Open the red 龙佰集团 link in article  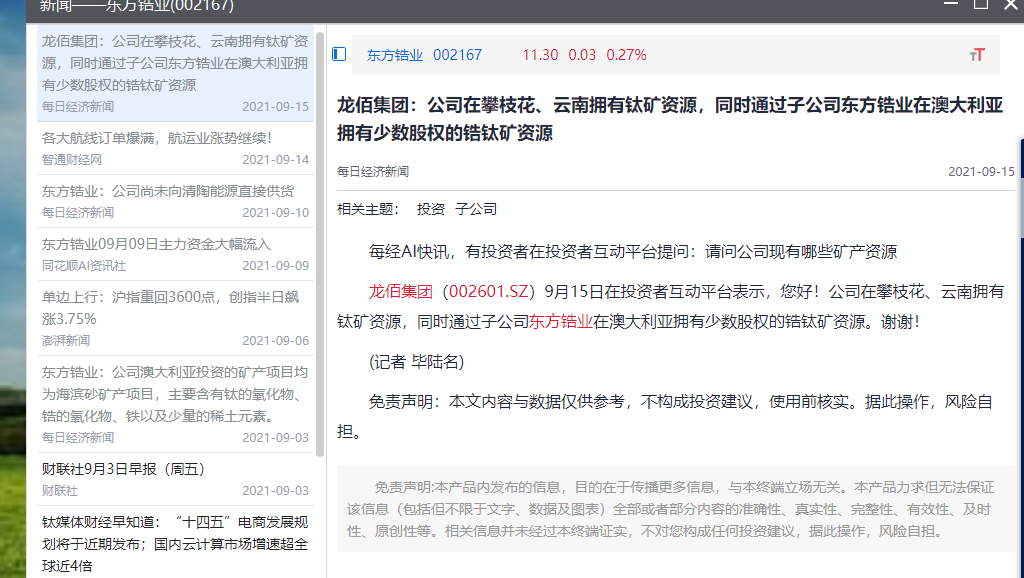point(400,291)
